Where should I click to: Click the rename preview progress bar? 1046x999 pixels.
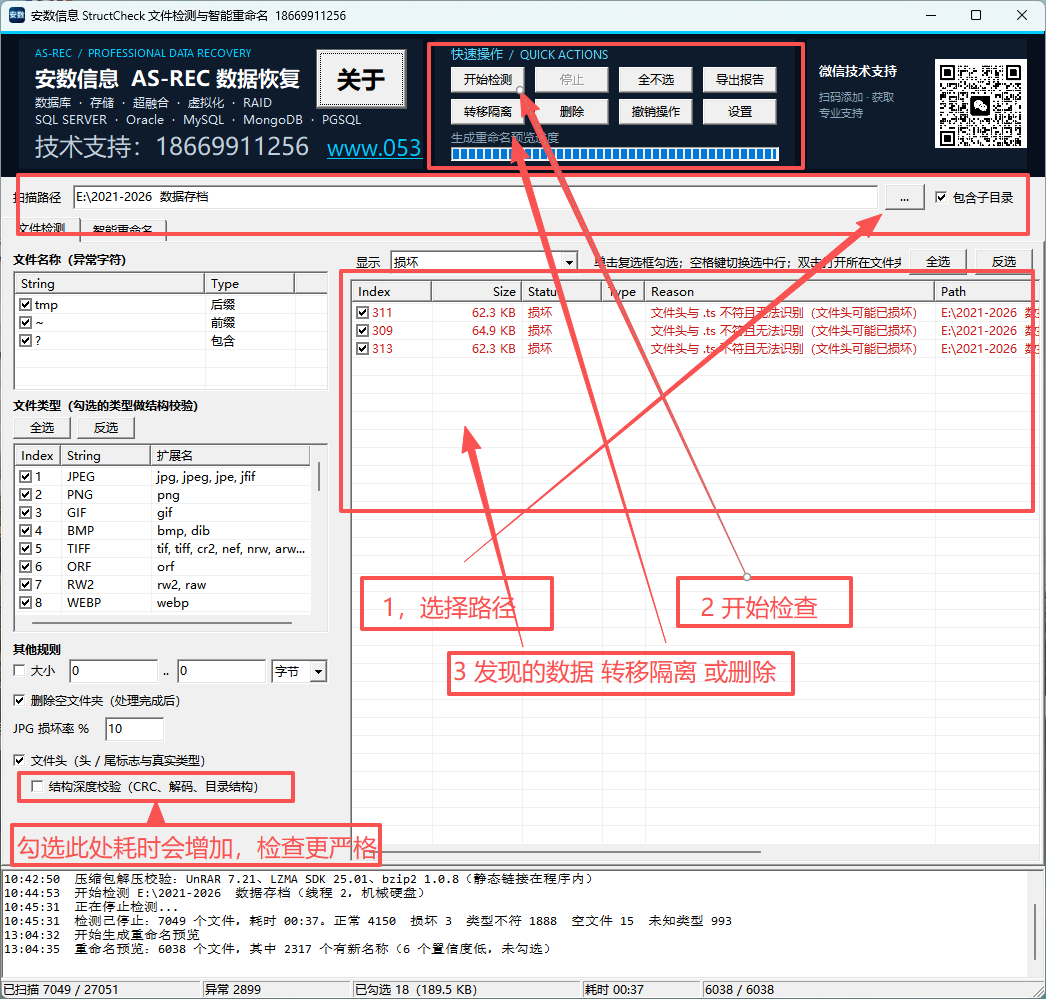tap(614, 155)
